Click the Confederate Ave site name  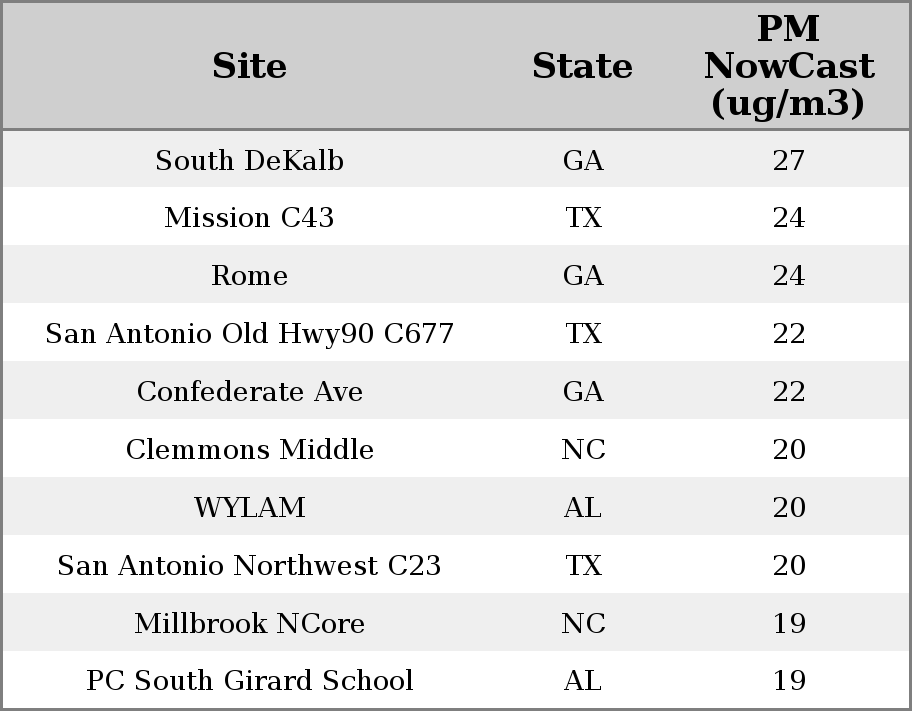pos(249,391)
